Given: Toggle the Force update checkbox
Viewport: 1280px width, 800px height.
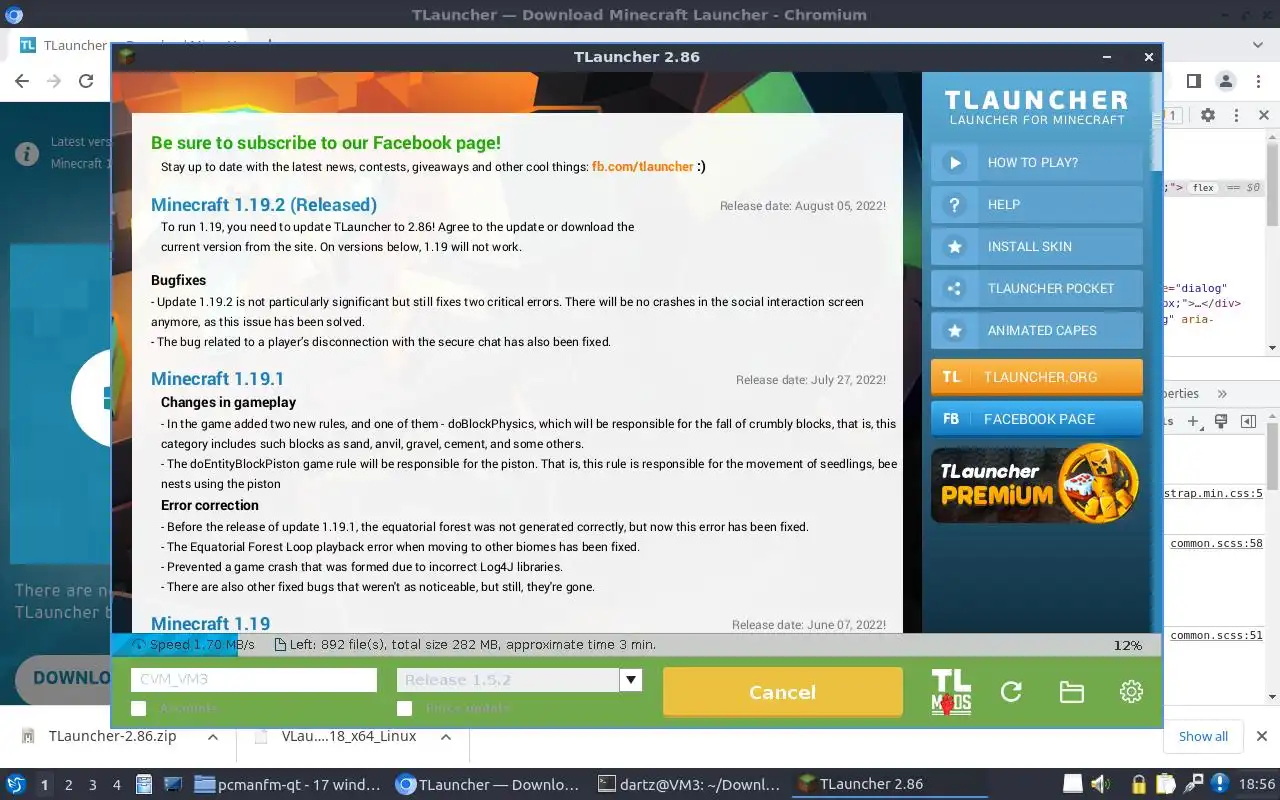Looking at the screenshot, I should pos(405,708).
